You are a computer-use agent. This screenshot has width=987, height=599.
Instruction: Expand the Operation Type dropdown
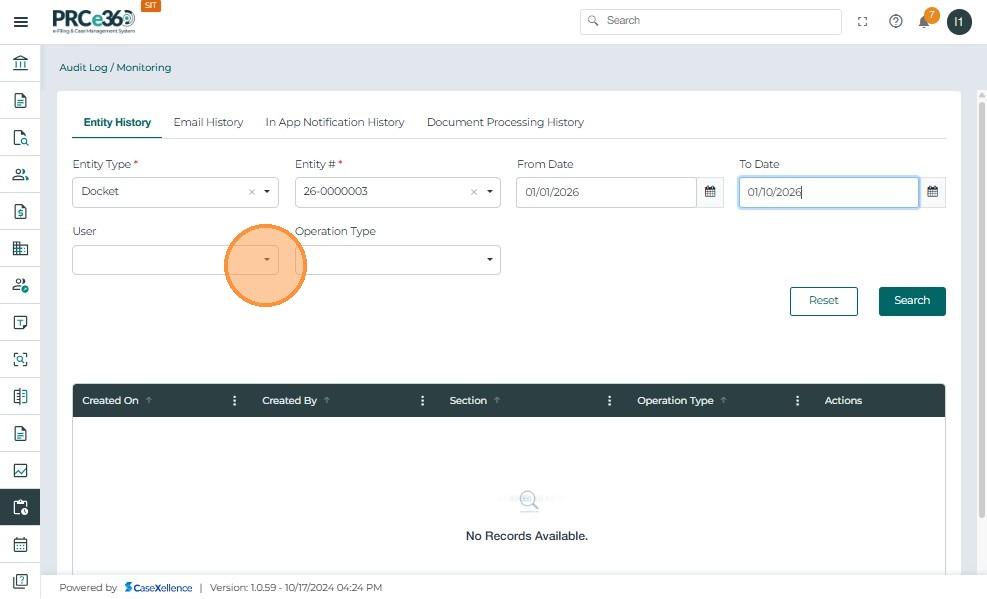pos(489,260)
